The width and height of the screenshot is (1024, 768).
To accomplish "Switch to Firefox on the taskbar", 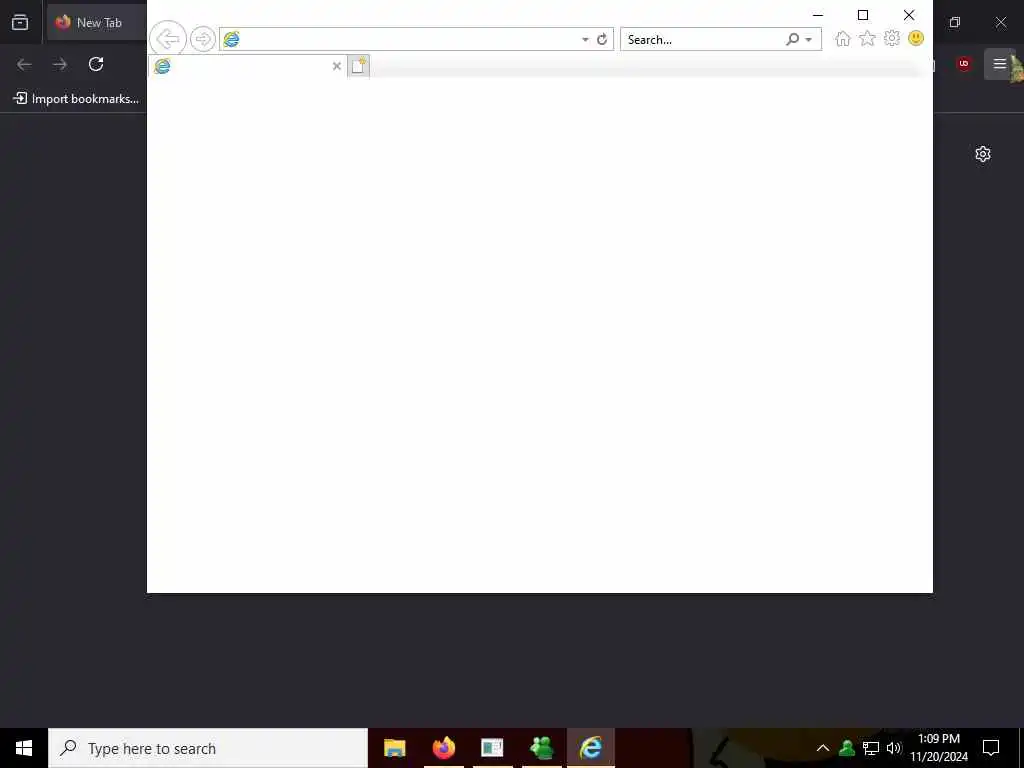I will 443,748.
